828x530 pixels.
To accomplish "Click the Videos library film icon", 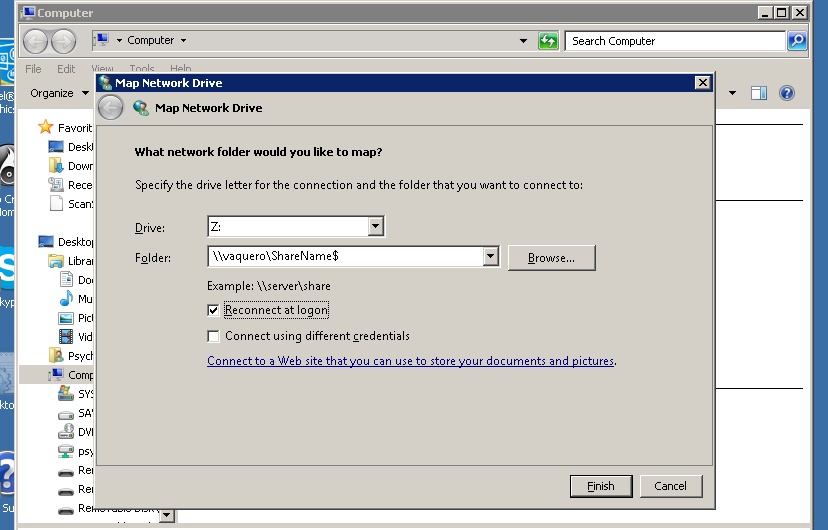I will coord(66,336).
